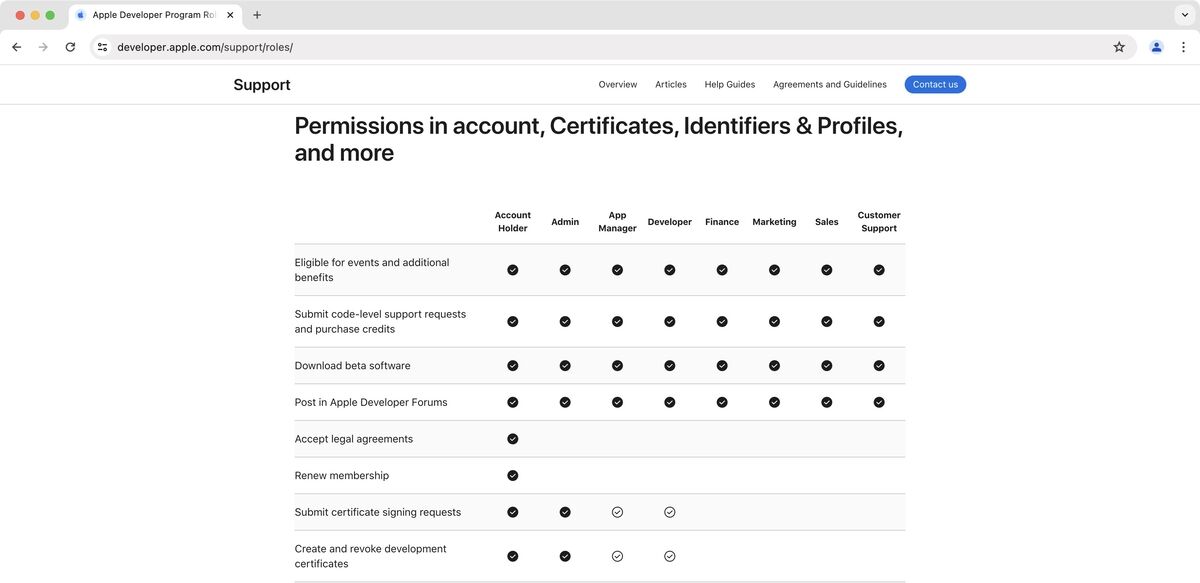Screen dimensions: 1200x583
Task: Open Overview in Support navigation
Action: click(618, 85)
